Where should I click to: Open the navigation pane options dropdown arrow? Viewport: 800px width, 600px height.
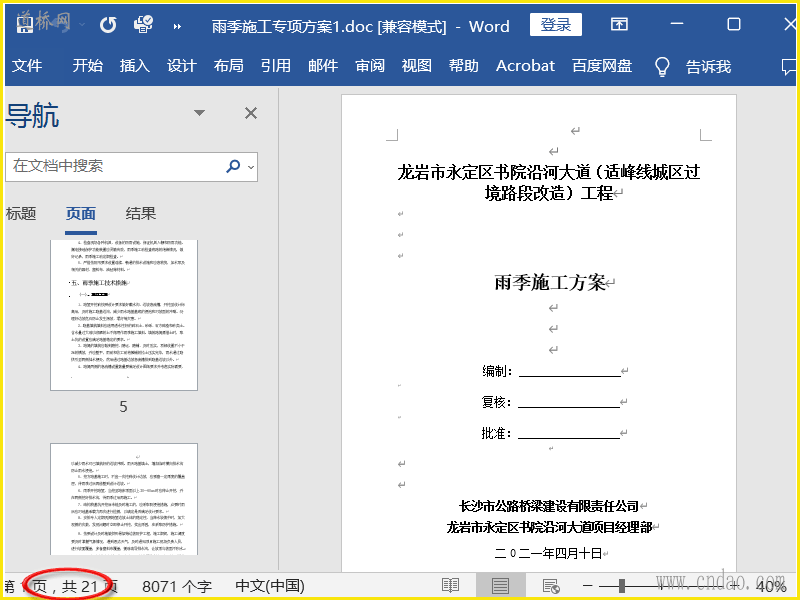pyautogui.click(x=199, y=113)
